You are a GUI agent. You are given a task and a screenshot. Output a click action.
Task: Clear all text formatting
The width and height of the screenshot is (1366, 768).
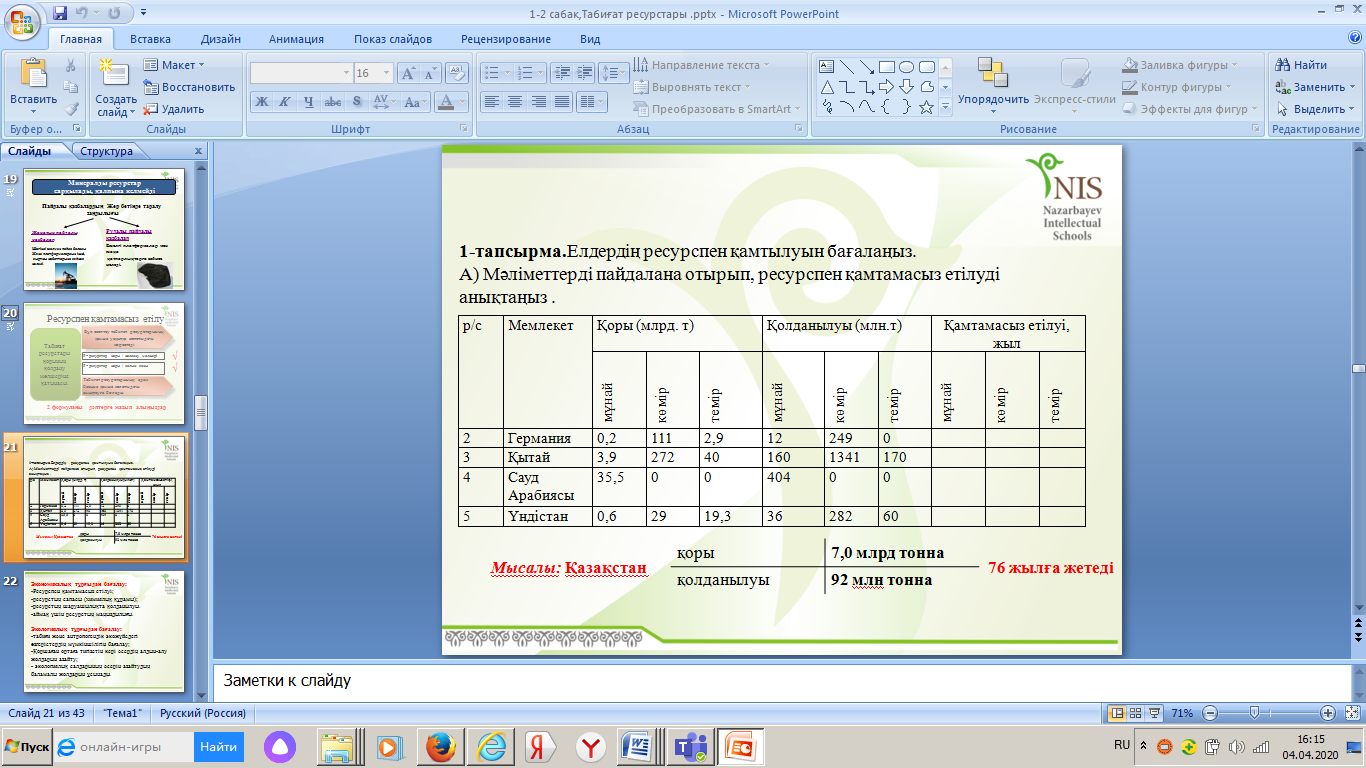(457, 73)
